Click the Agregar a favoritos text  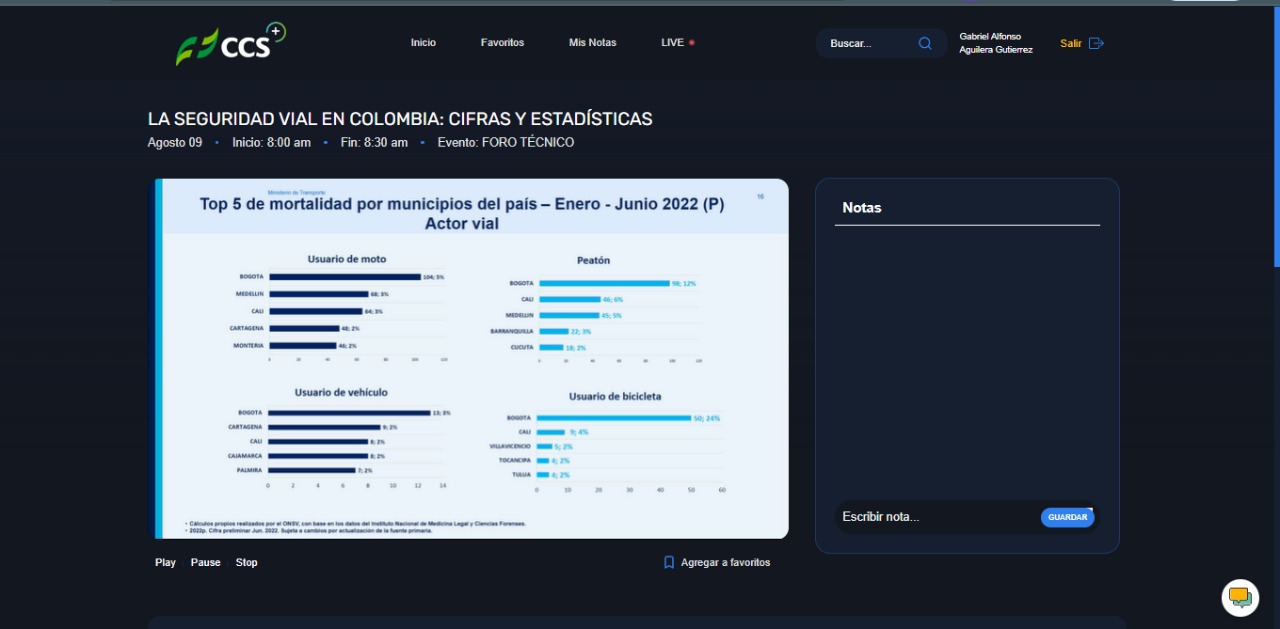tap(725, 562)
